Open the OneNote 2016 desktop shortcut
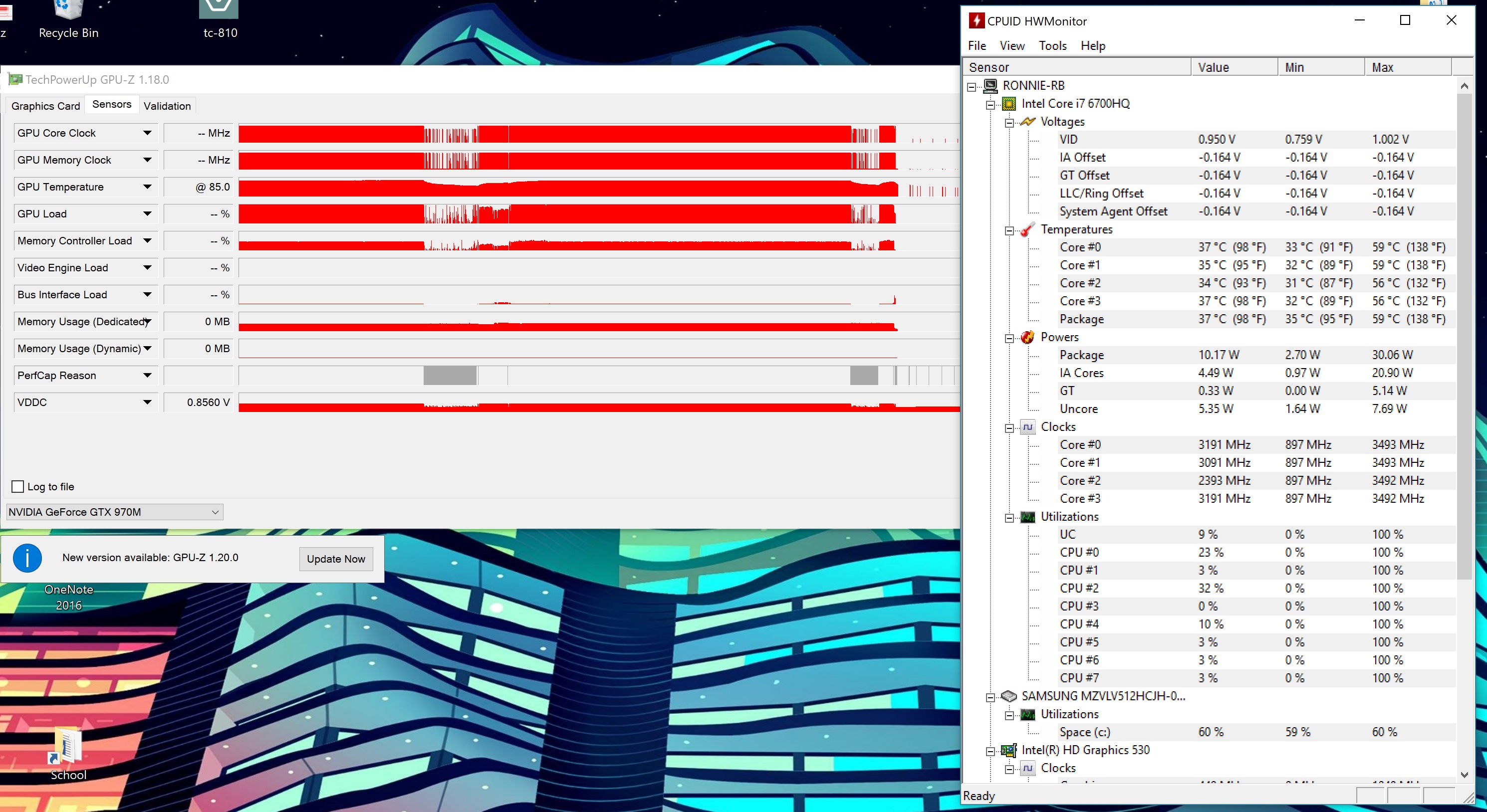 coord(69,598)
